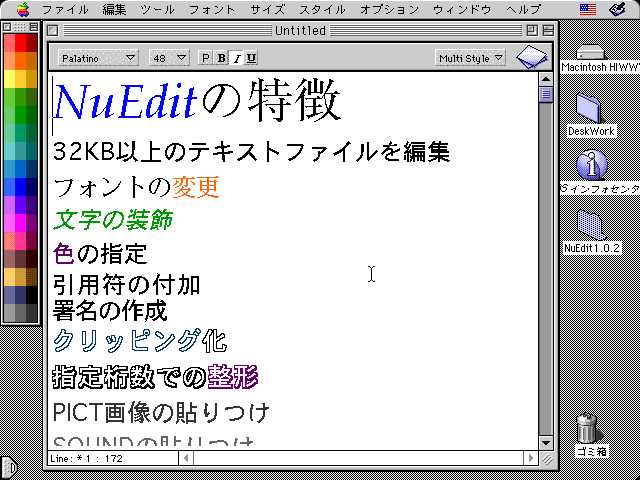Image resolution: width=640 pixels, height=480 pixels.
Task: Open the 編集 menu
Action: tap(114, 9)
